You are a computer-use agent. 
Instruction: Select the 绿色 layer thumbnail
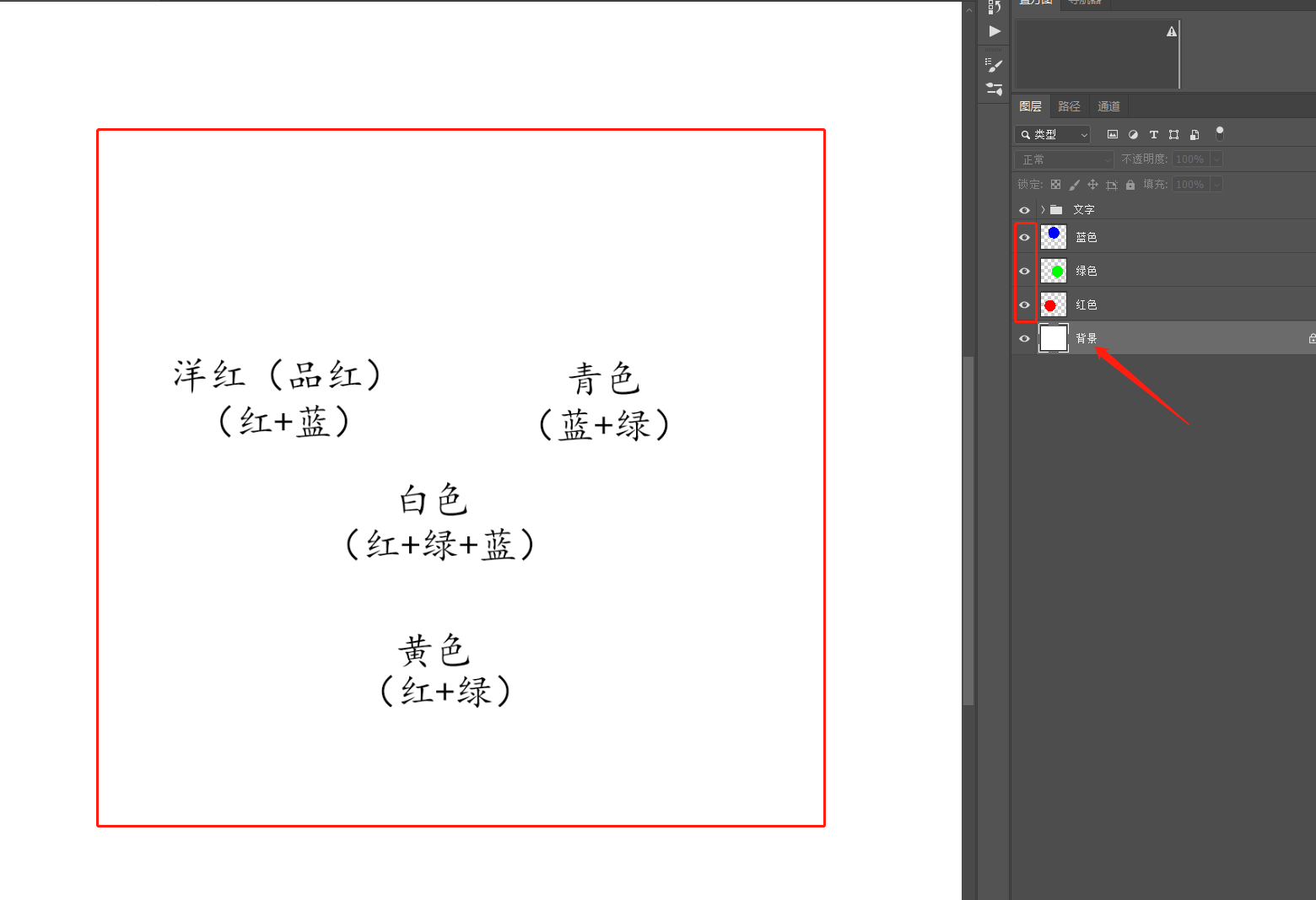(1054, 271)
